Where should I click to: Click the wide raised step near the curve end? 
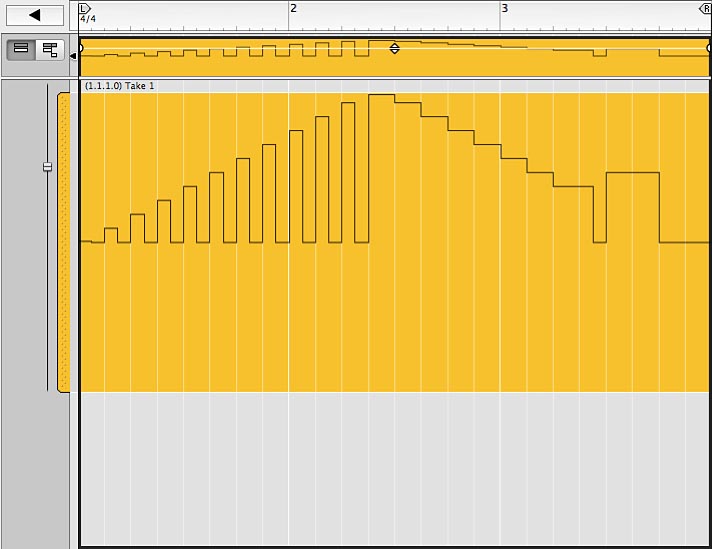point(632,174)
